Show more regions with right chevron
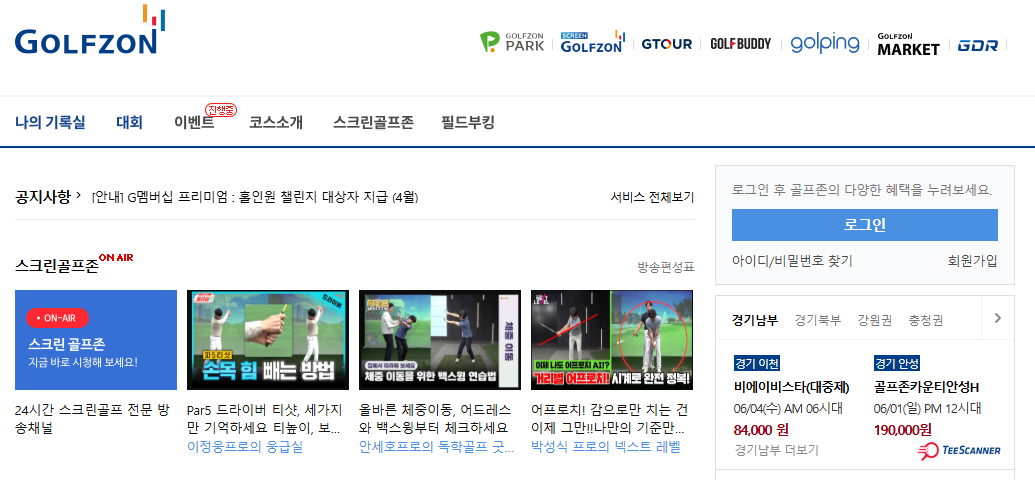The height and width of the screenshot is (480, 1035). tap(998, 318)
